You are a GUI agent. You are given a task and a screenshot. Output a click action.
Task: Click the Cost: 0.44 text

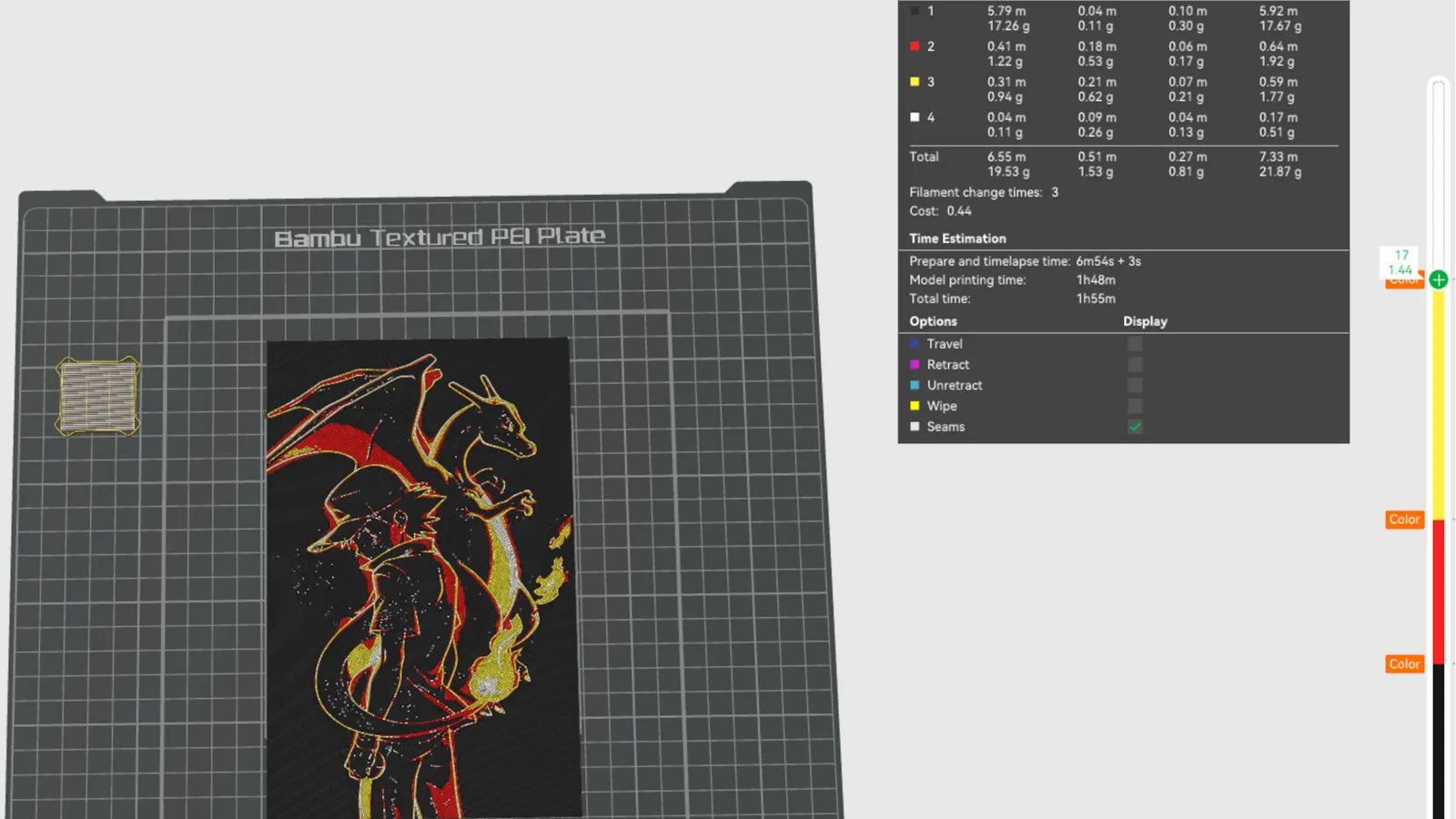[x=940, y=211]
